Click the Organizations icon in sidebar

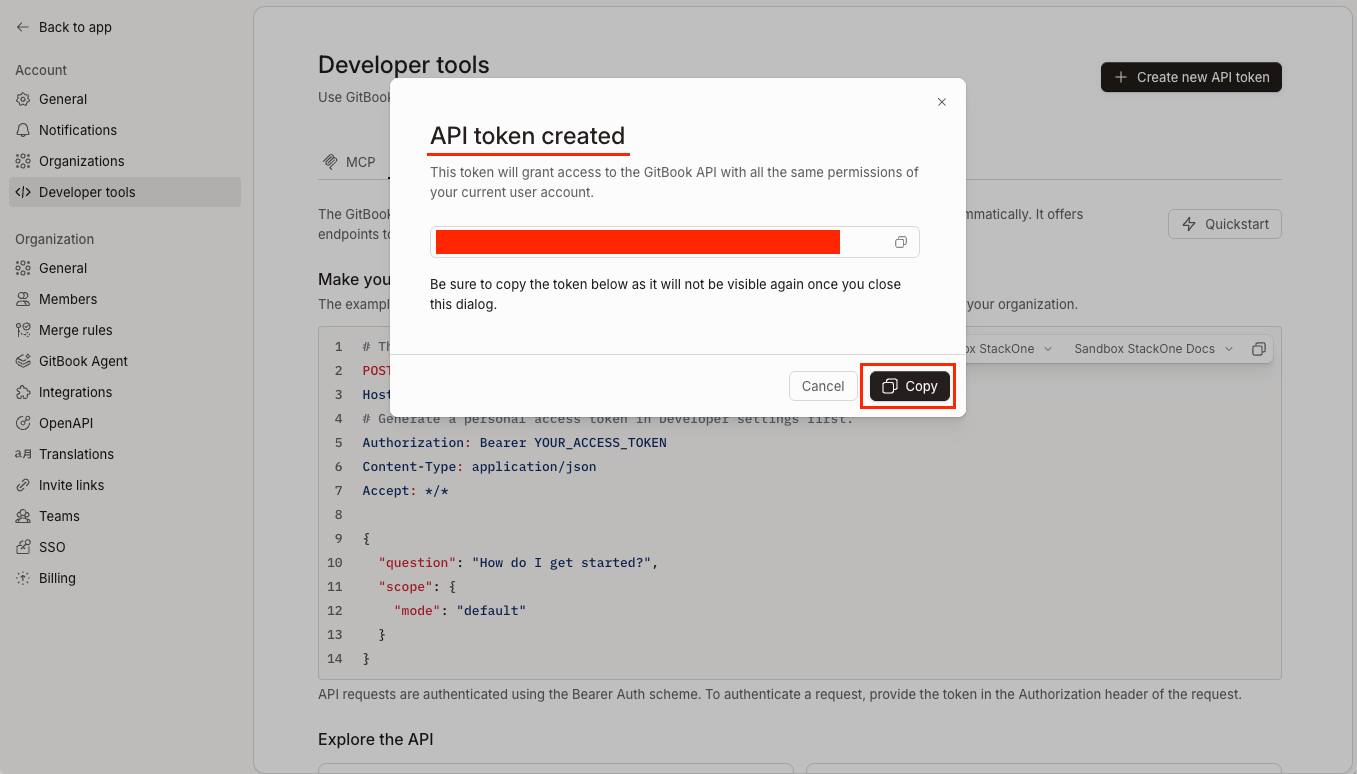23,161
